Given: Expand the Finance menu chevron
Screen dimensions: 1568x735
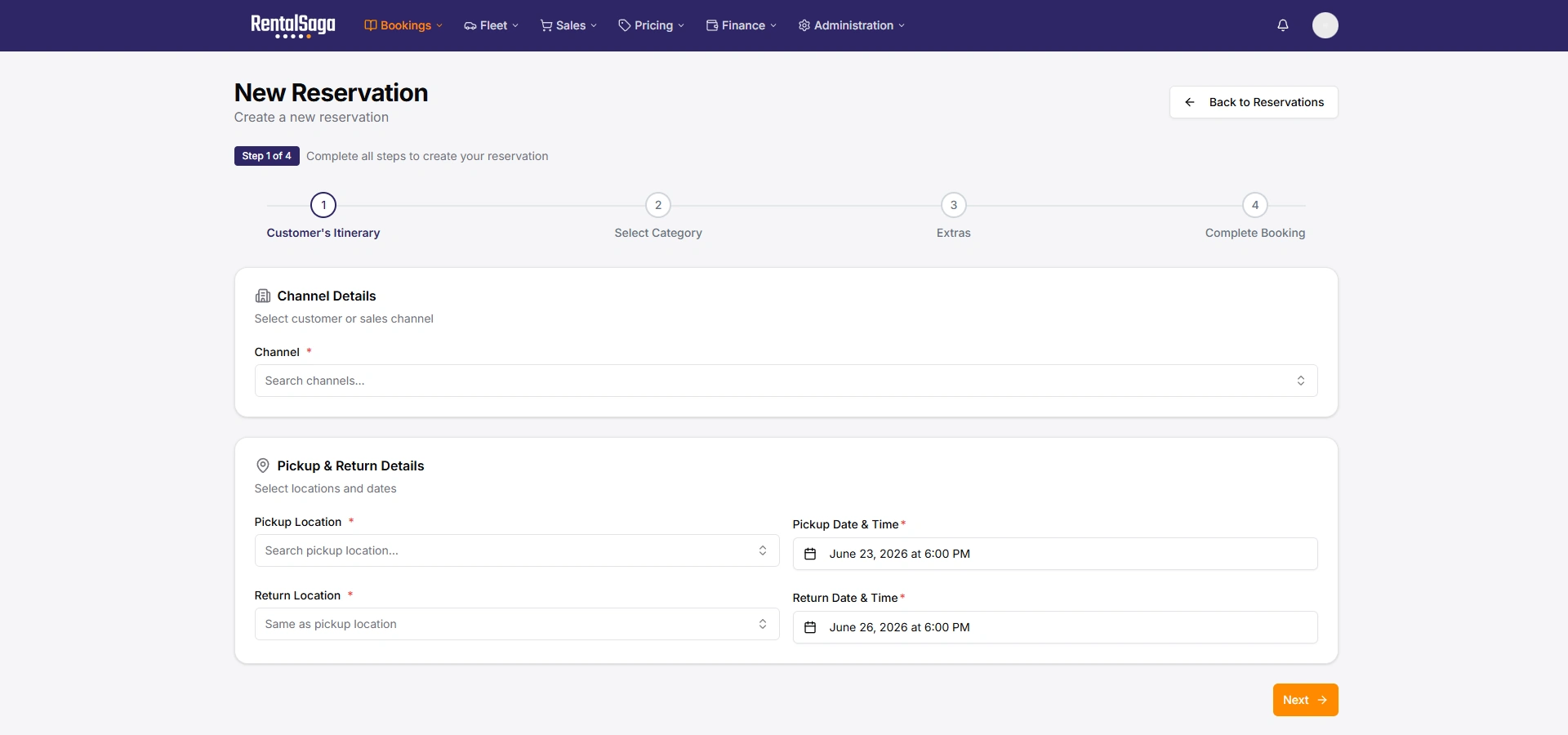Looking at the screenshot, I should [773, 25].
